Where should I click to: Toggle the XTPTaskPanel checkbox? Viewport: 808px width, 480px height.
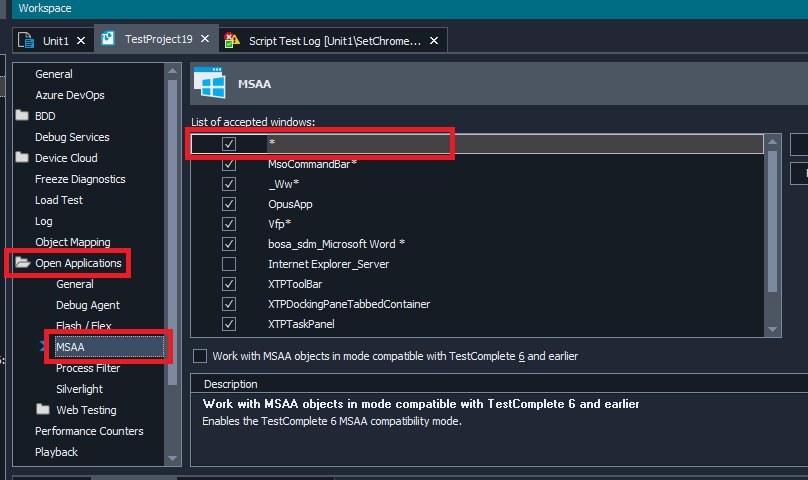[x=229, y=324]
